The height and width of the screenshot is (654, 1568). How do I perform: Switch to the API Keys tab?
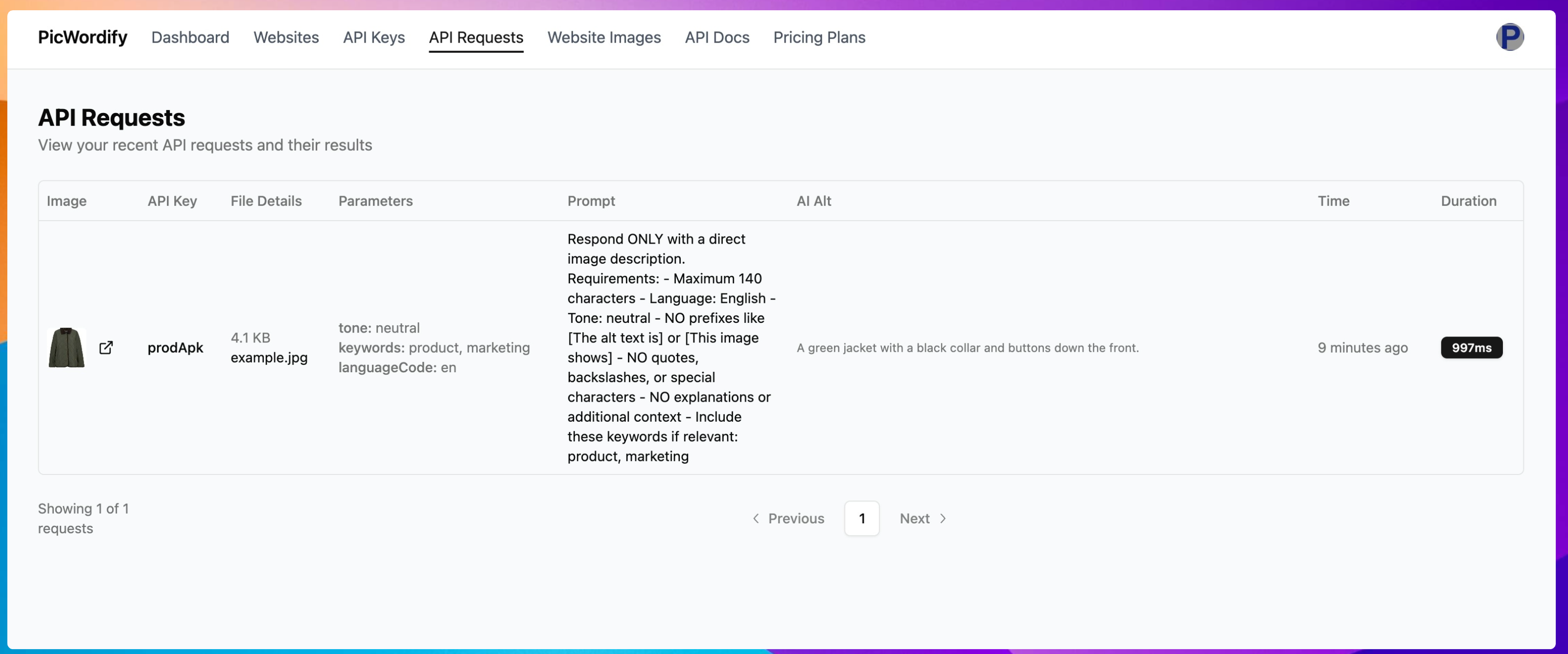tap(374, 37)
